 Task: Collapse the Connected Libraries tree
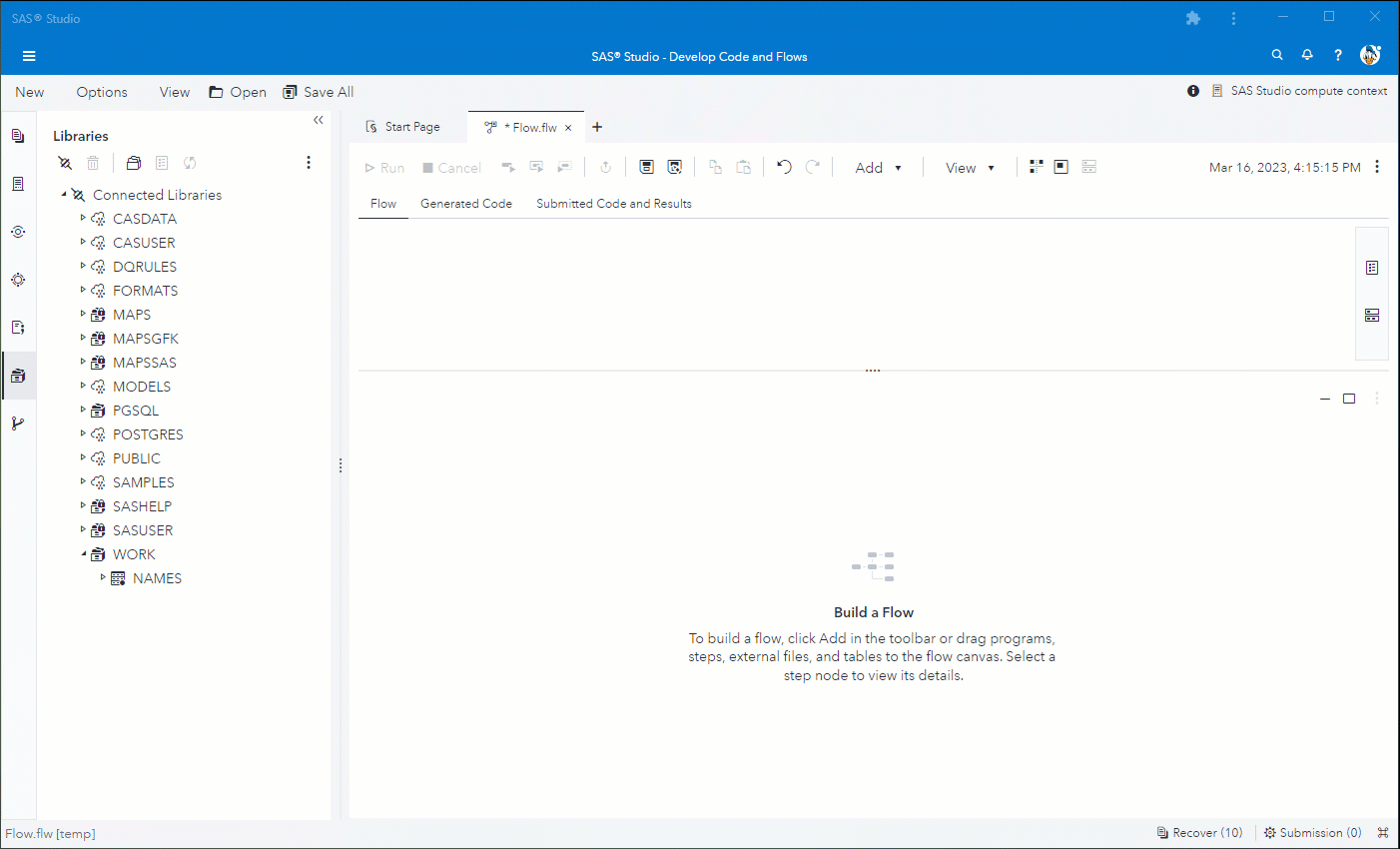[64, 194]
